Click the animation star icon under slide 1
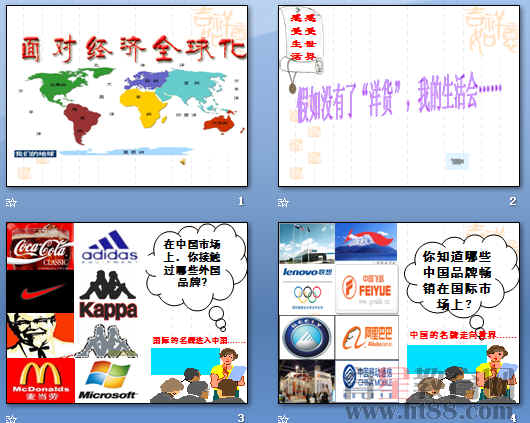This screenshot has height=423, width=530. (x=11, y=202)
